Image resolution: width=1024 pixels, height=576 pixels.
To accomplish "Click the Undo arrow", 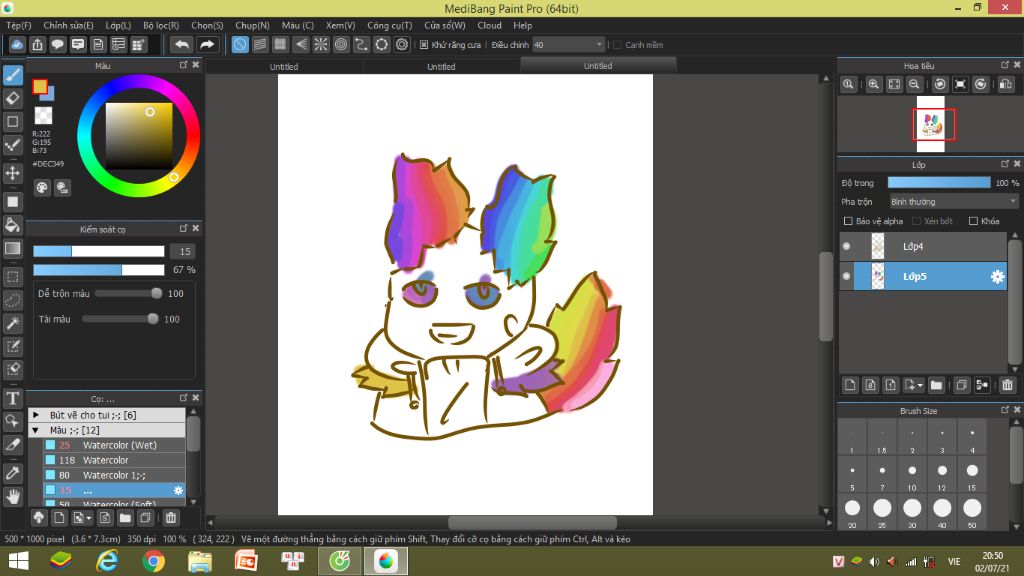I will 182,44.
